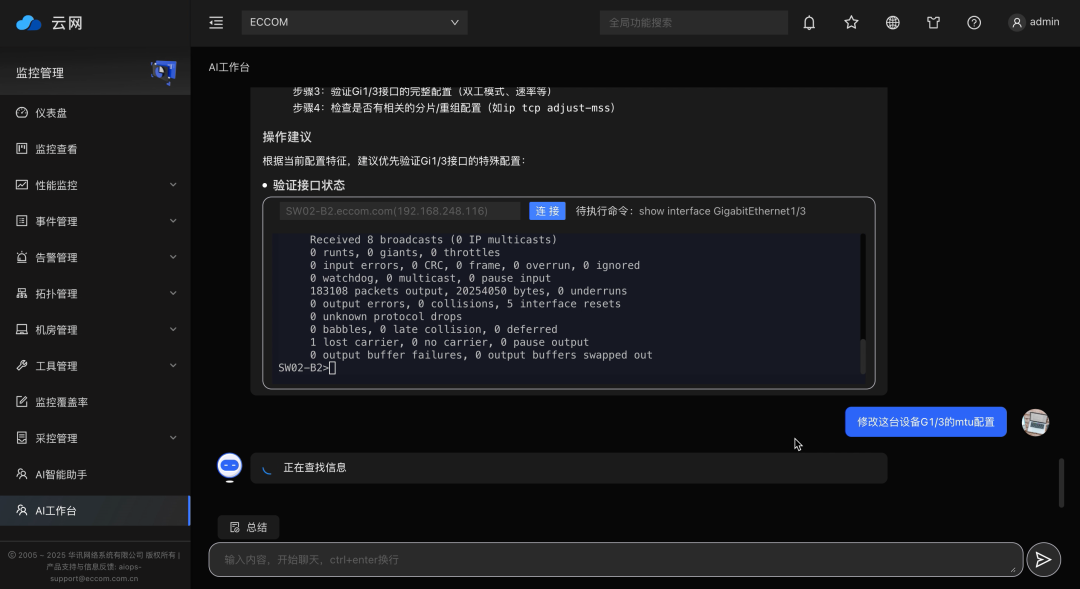Click the 步骤3 Gi1/3 interface config line
1080x589 pixels.
click(422, 91)
